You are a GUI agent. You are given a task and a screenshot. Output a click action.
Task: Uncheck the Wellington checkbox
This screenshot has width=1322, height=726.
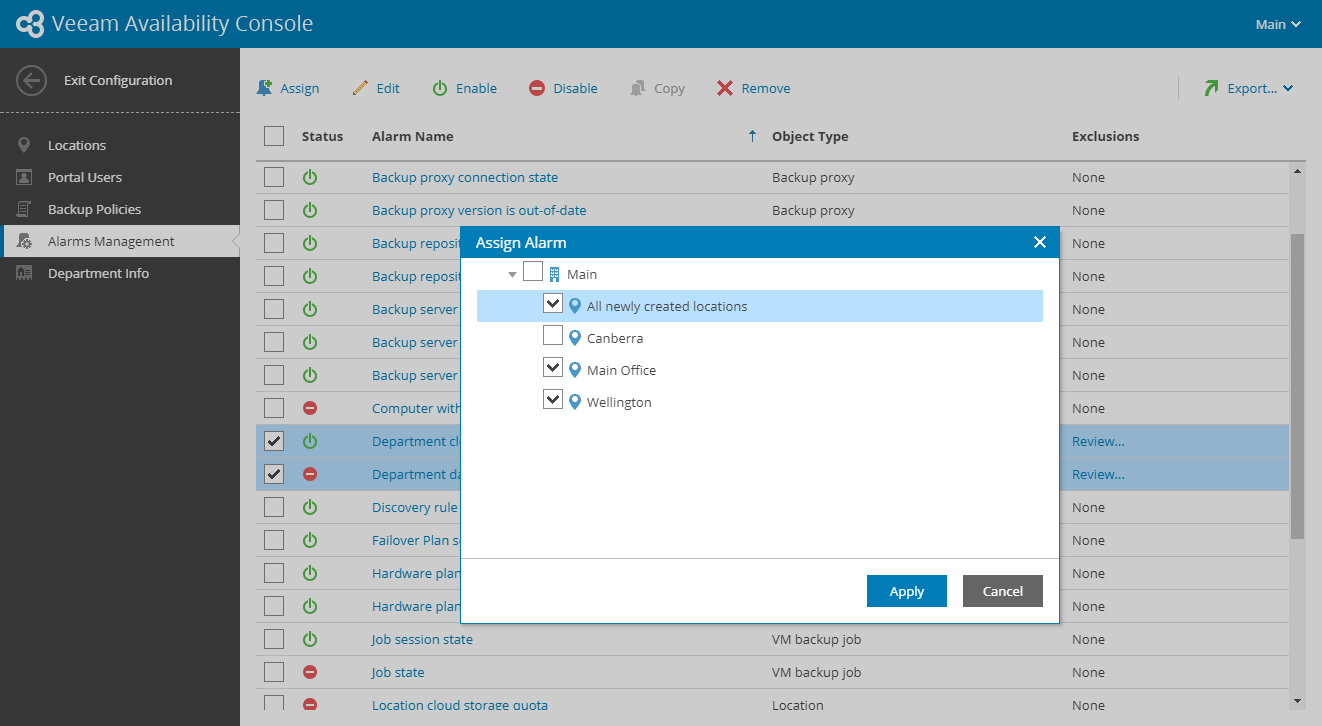tap(553, 399)
